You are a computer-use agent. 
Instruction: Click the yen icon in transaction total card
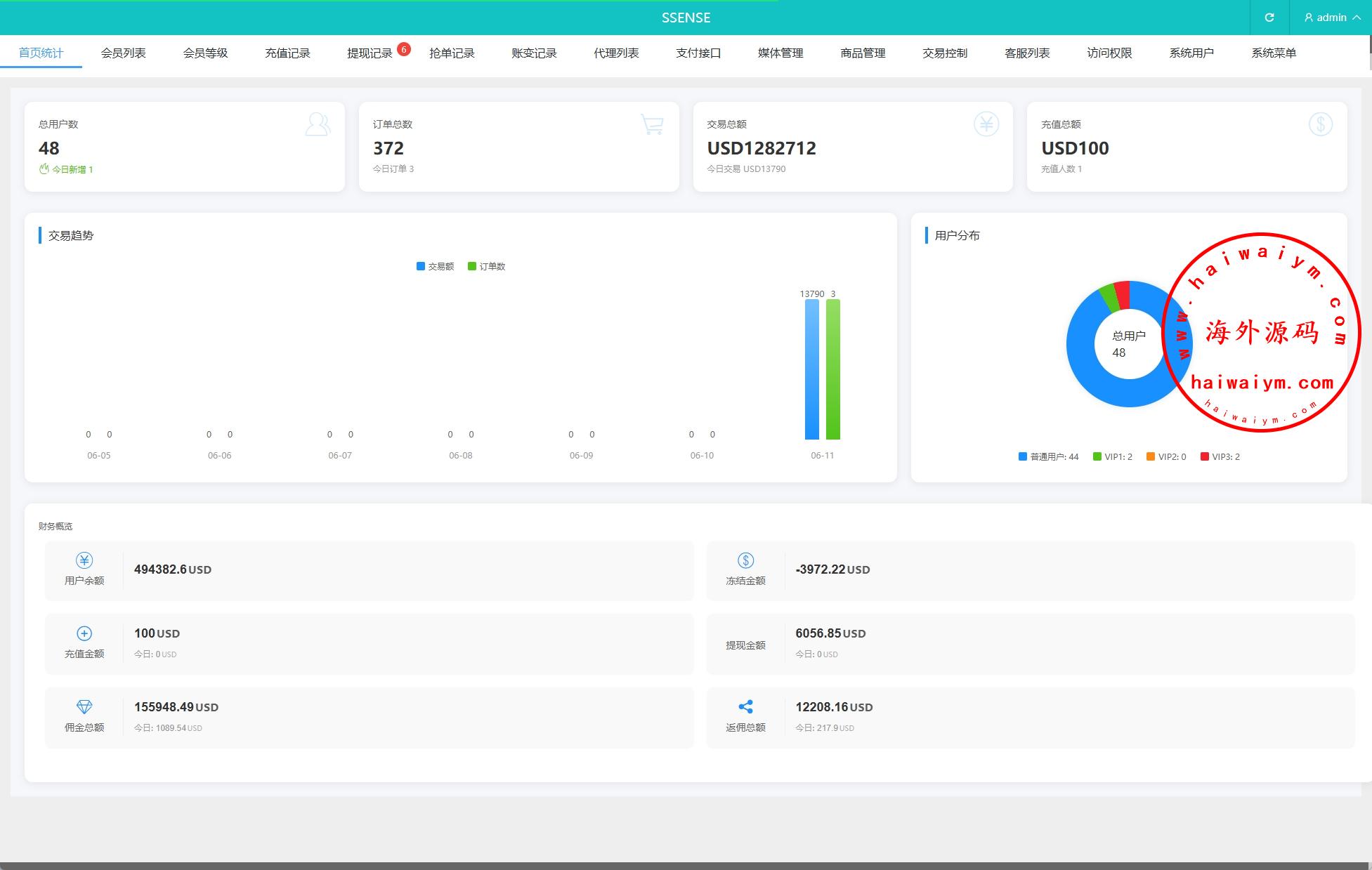tap(986, 124)
